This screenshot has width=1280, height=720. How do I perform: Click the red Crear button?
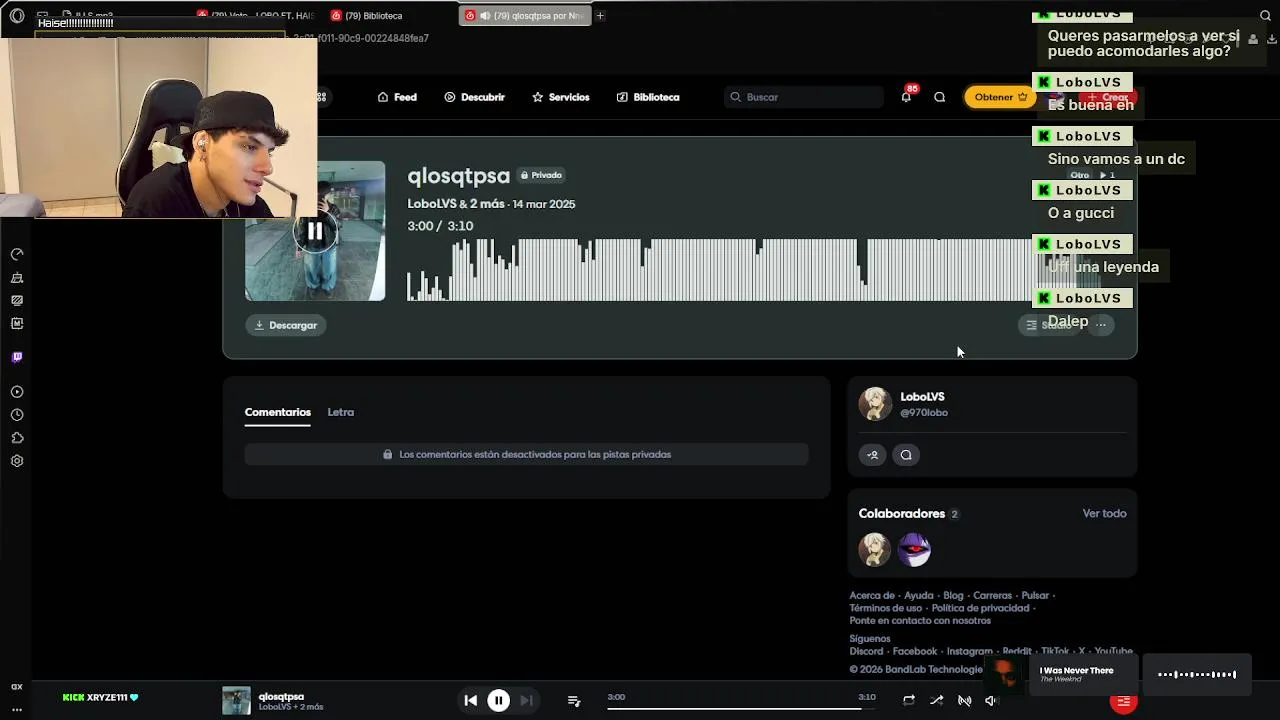click(1108, 97)
